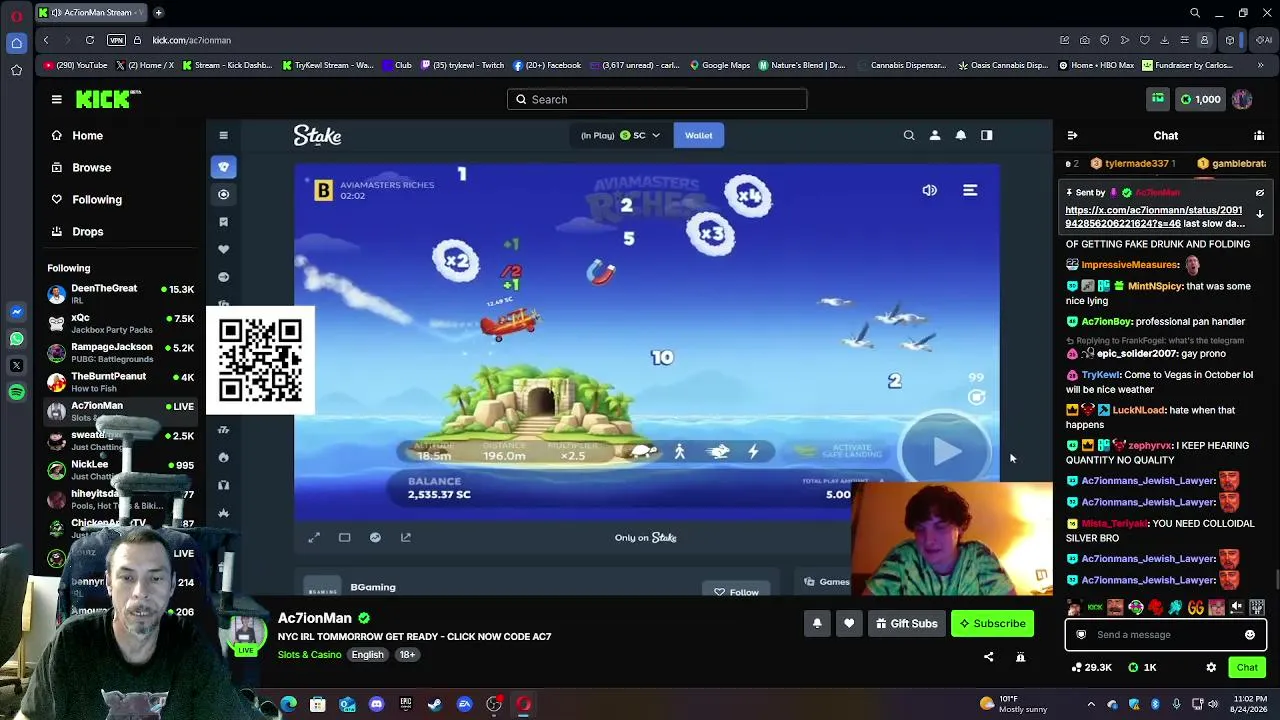
Task: Open WhatsApp in Opera sidebar
Action: click(16, 339)
